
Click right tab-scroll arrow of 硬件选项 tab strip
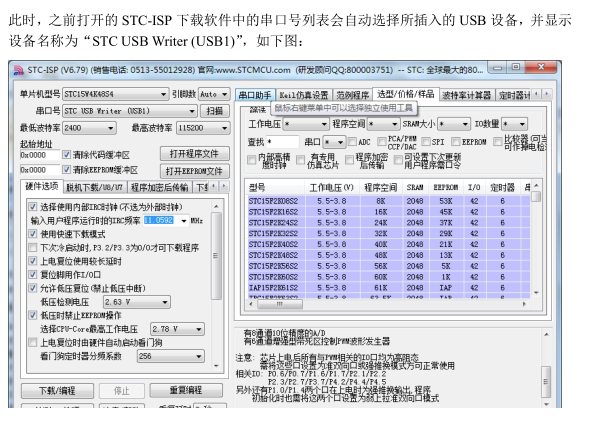pyautogui.click(x=223, y=186)
